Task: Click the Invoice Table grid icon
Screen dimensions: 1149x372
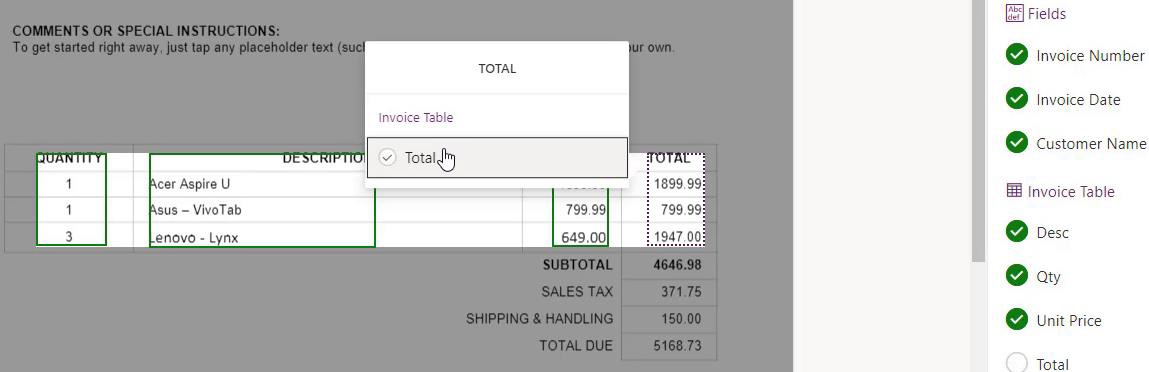Action: (1014, 191)
